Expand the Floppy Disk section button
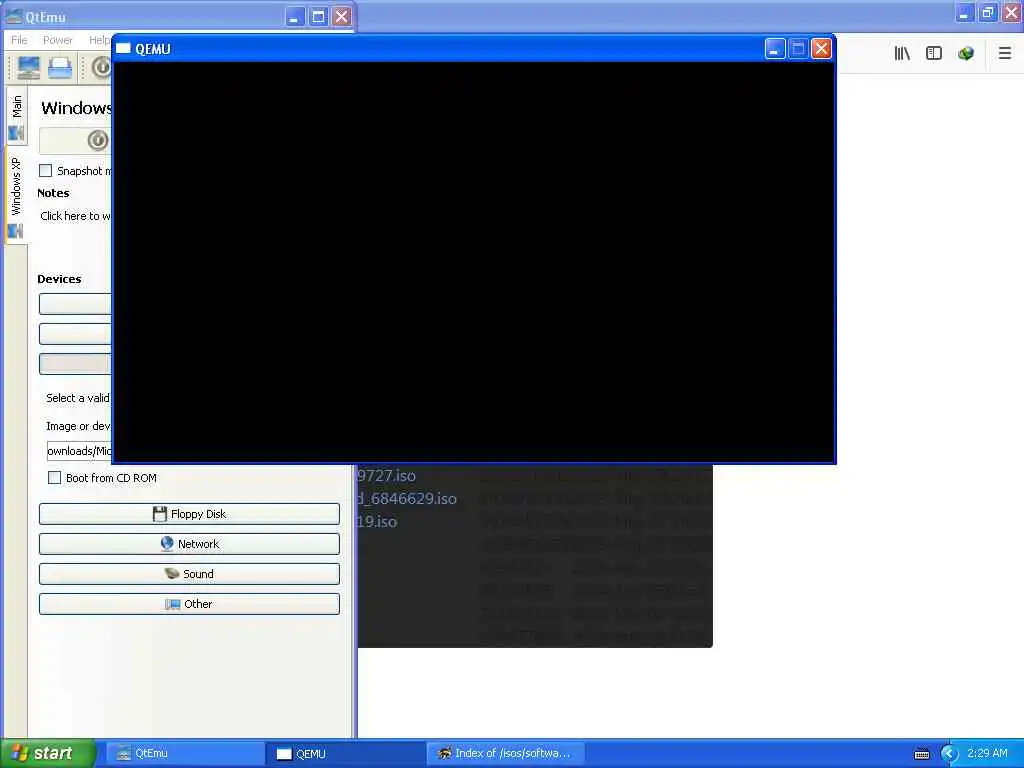Image resolution: width=1024 pixels, height=768 pixels. (189, 514)
